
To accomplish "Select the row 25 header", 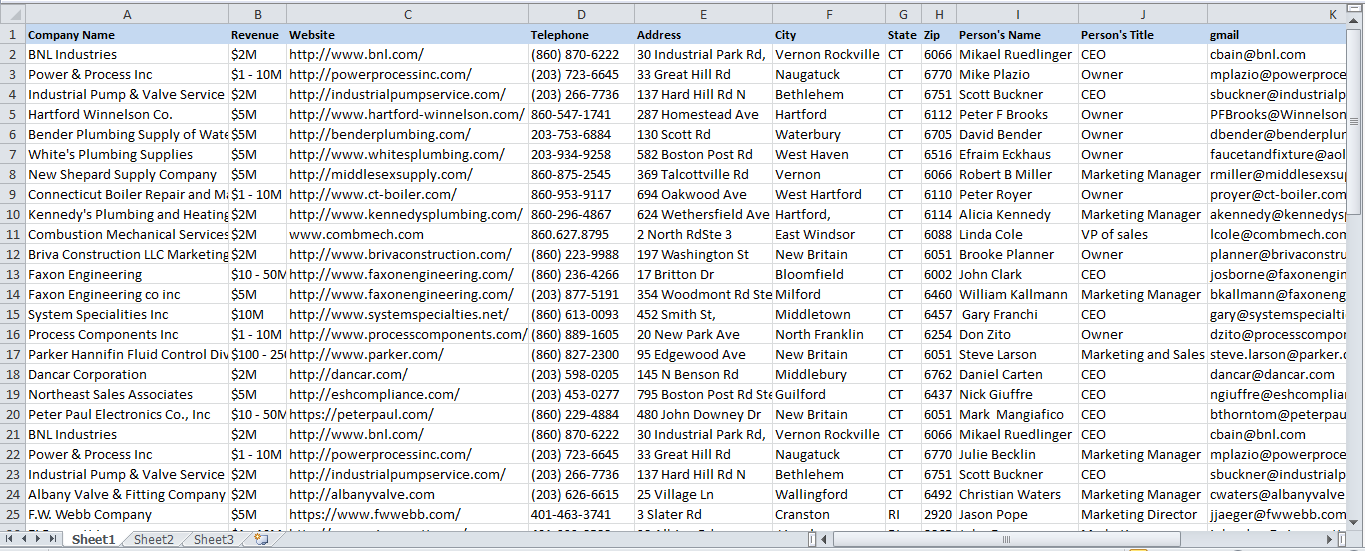I will pos(12,514).
